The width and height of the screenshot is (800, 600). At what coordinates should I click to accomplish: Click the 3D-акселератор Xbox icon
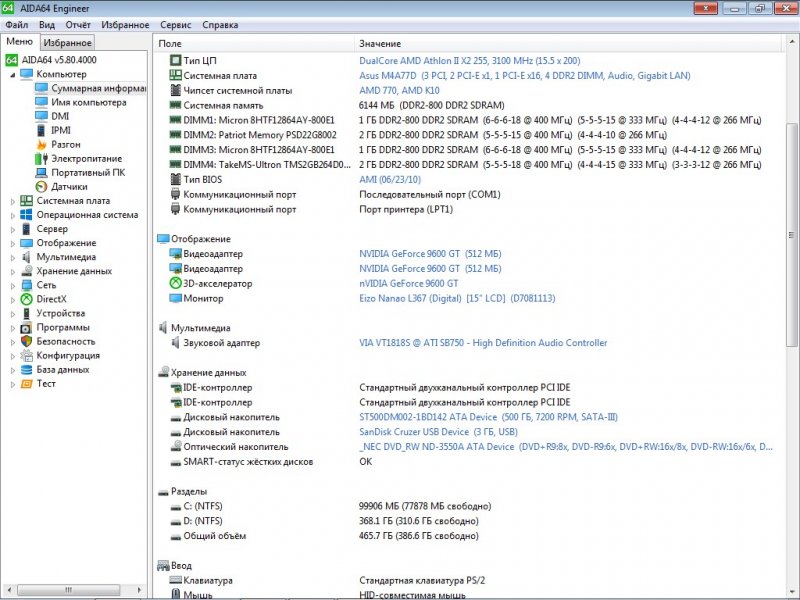coord(176,283)
